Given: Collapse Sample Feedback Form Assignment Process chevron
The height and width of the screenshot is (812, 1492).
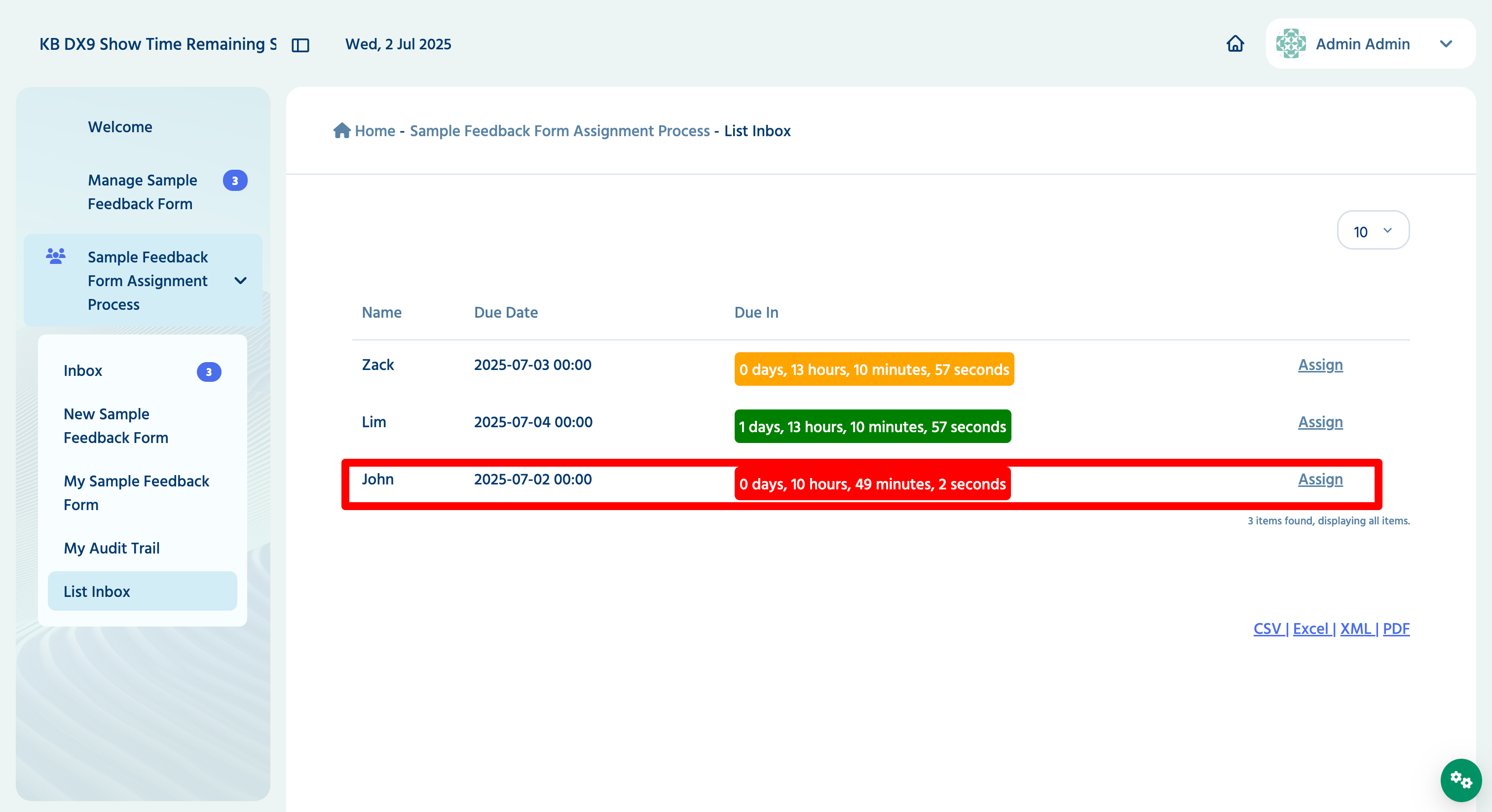Looking at the screenshot, I should 240,281.
